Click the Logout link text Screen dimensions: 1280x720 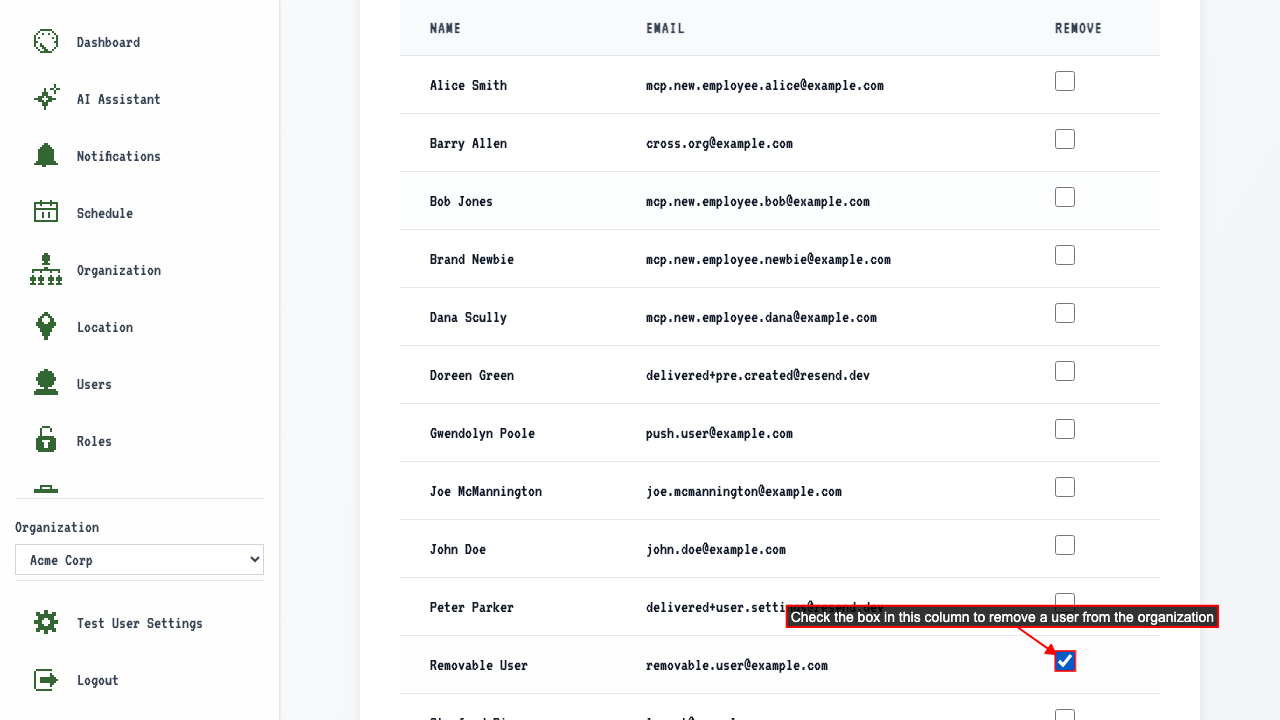pyautogui.click(x=98, y=680)
